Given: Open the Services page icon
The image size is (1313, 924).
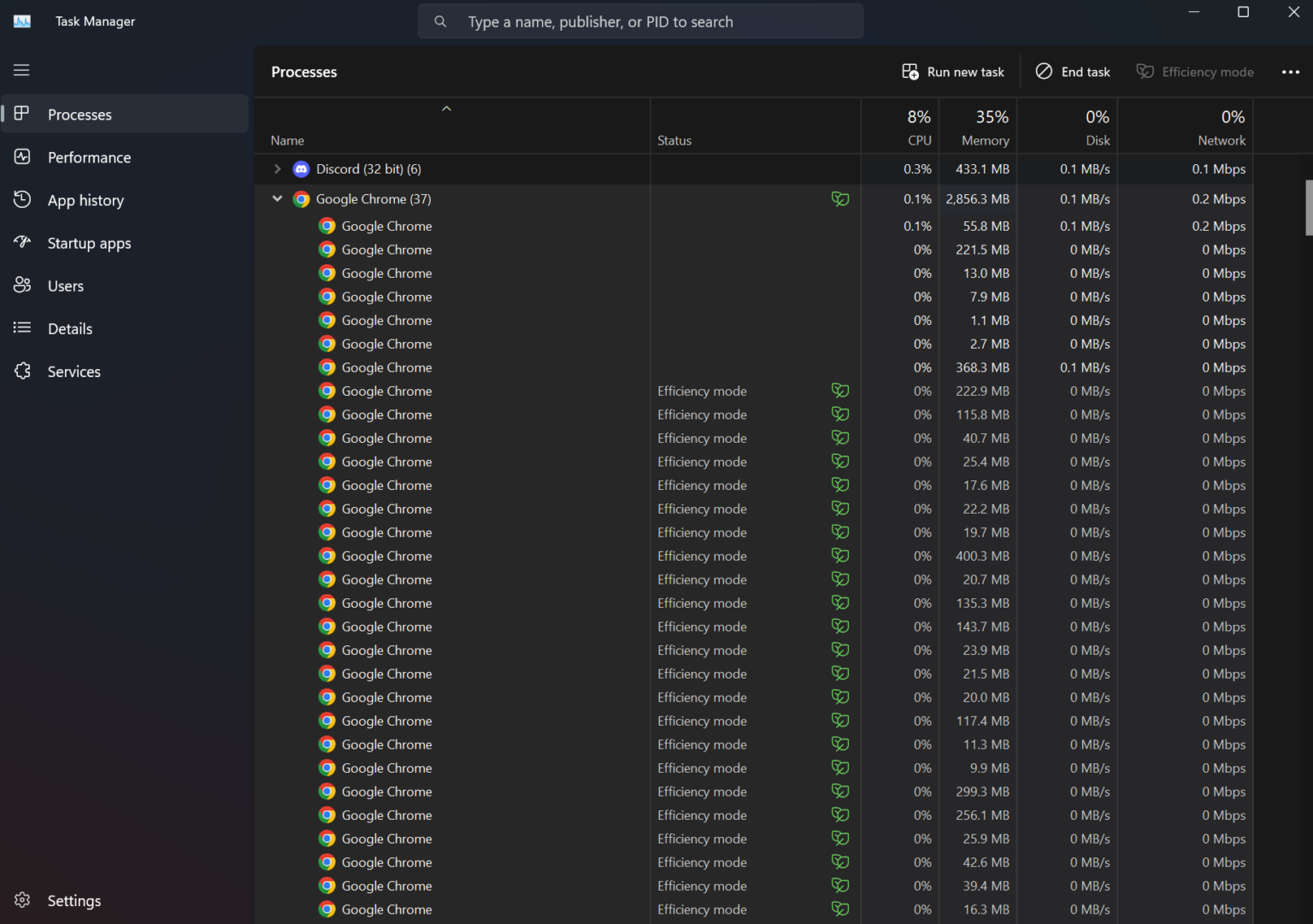Looking at the screenshot, I should pos(23,371).
